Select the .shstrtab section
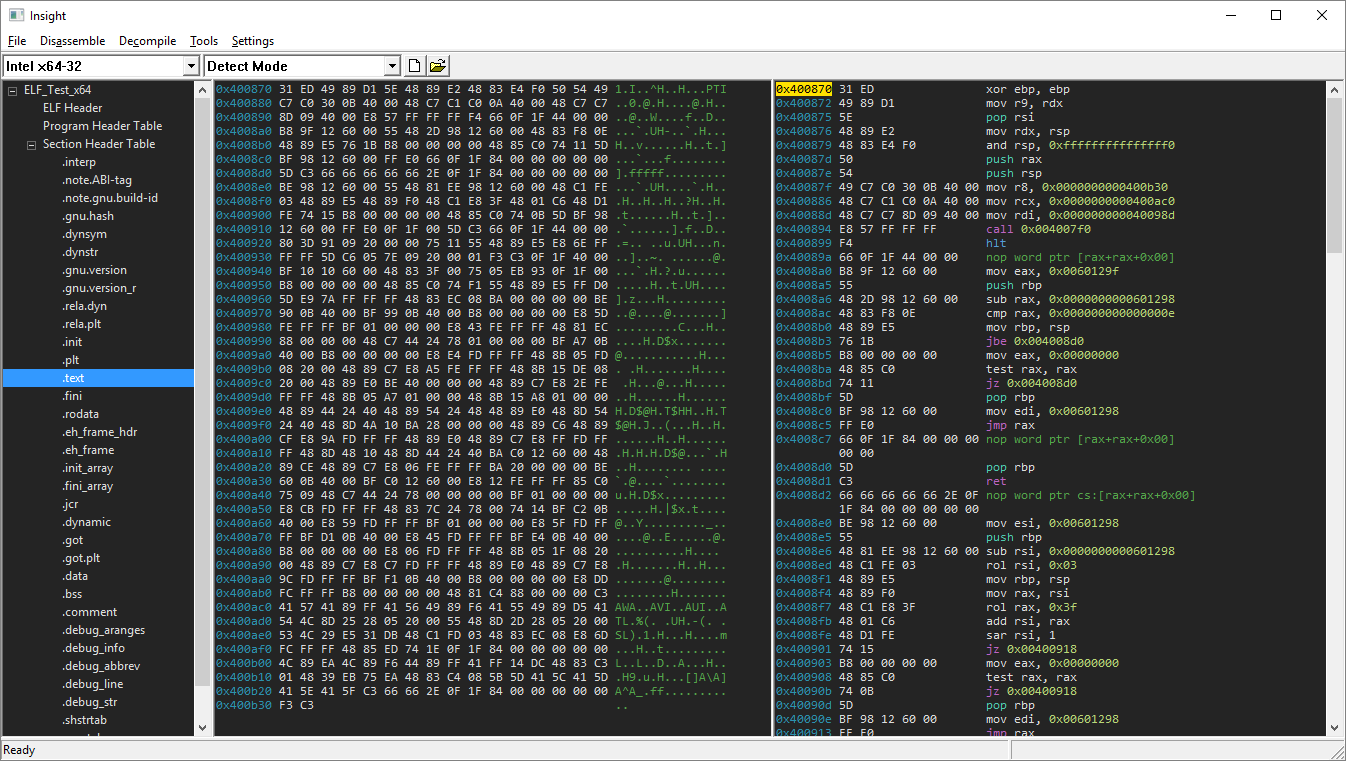The width and height of the screenshot is (1346, 761). click(85, 720)
